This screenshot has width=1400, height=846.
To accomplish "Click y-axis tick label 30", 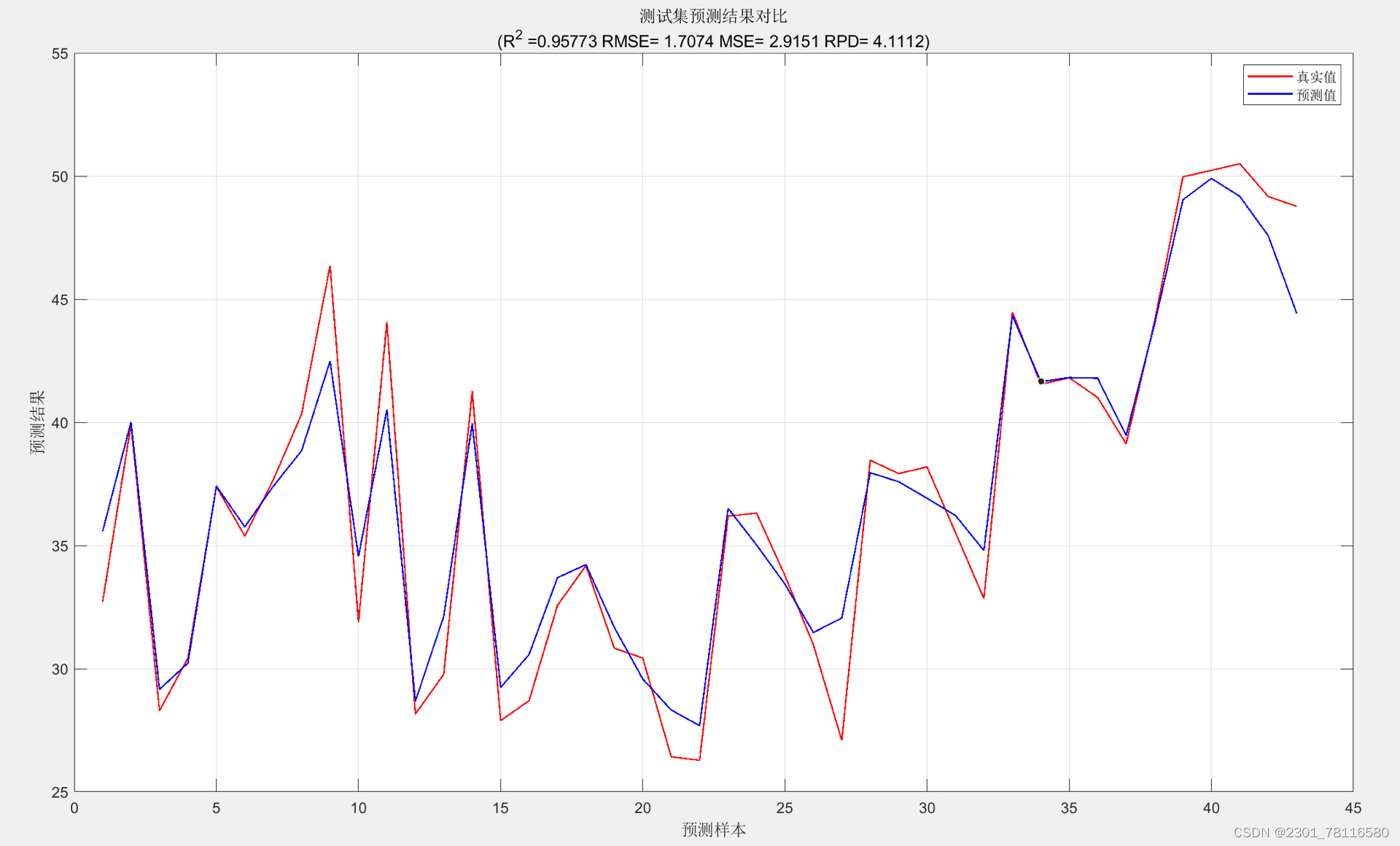I will pyautogui.click(x=60, y=670).
